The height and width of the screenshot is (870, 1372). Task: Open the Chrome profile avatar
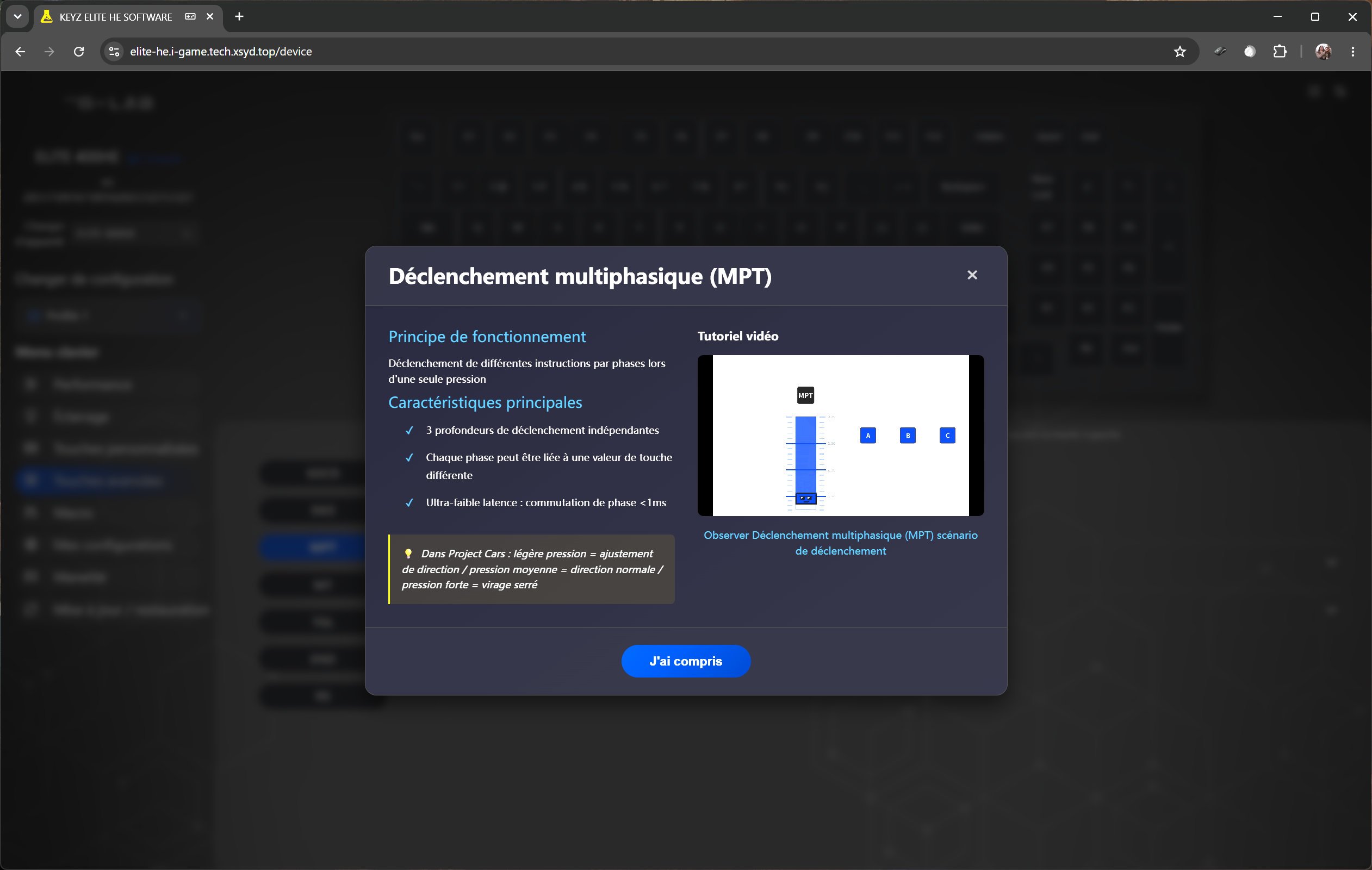[1323, 52]
